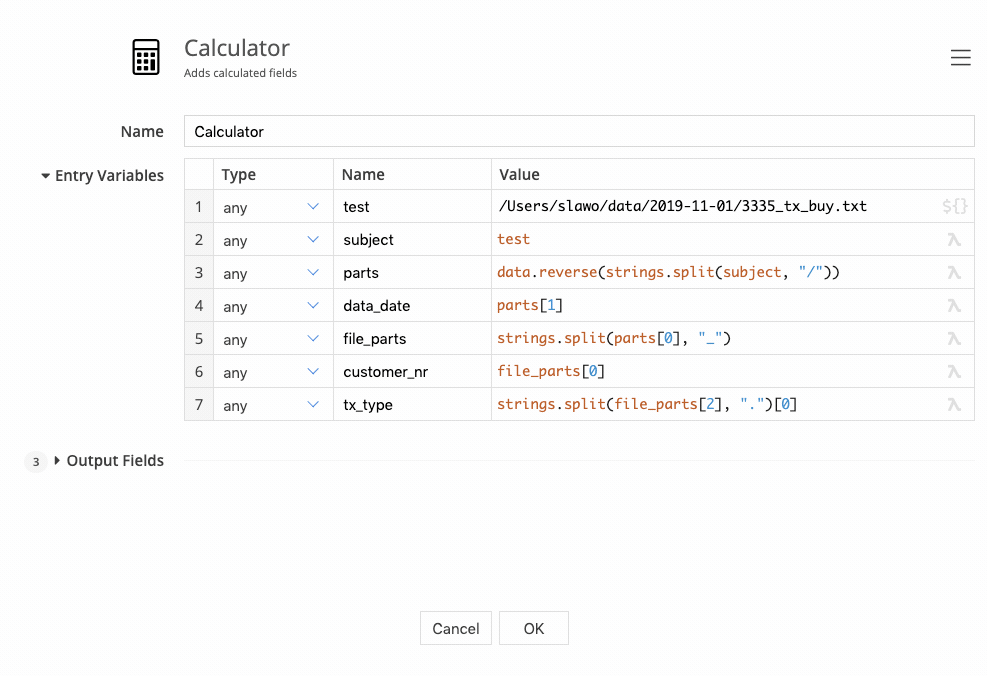This screenshot has height=676, width=987.
Task: Edit the data.reverse expression for parts
Action: (x=668, y=272)
